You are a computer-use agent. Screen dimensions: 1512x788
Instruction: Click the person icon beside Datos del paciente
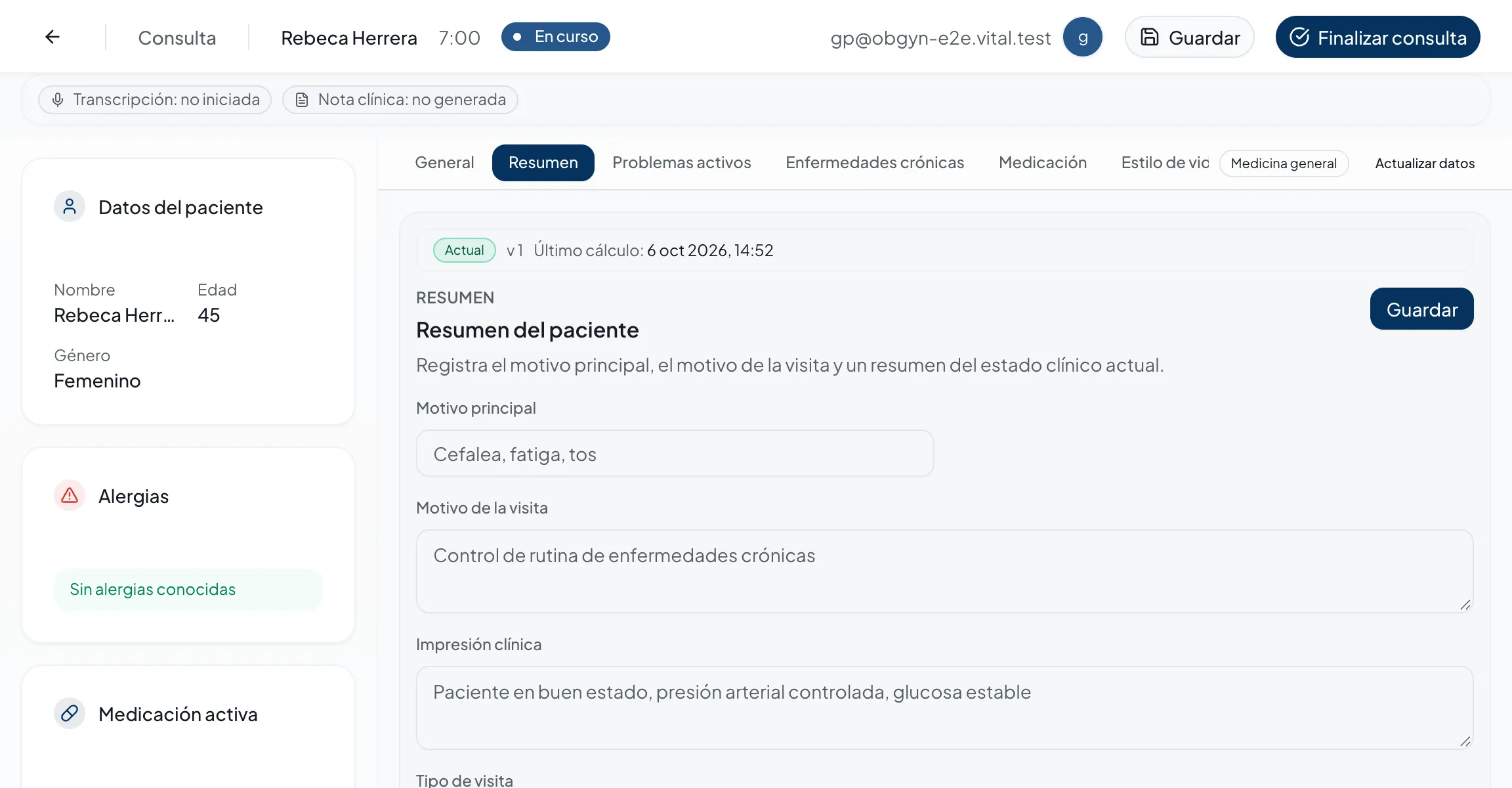pos(70,207)
